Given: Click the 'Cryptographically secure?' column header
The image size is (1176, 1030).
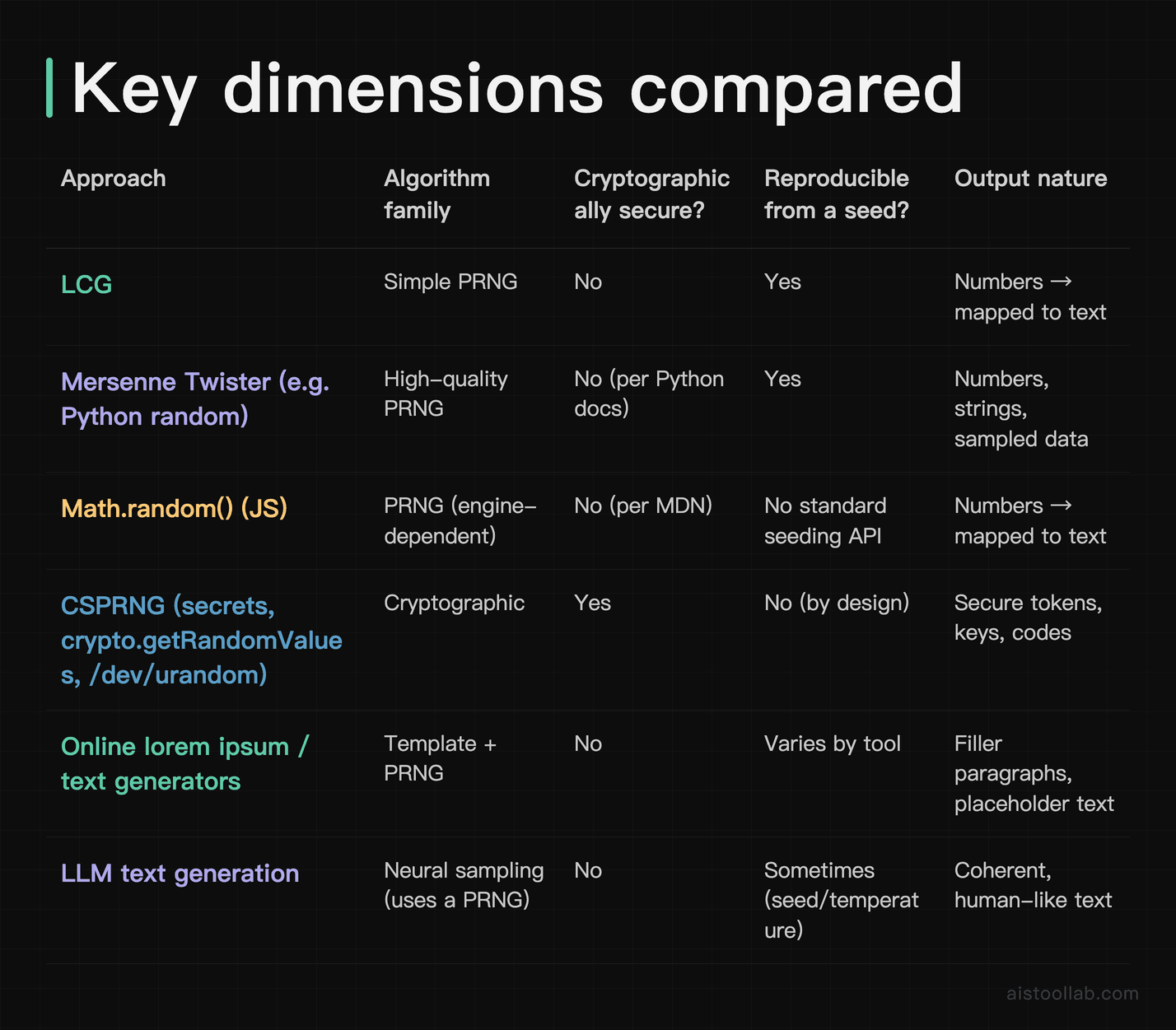Looking at the screenshot, I should tap(652, 194).
